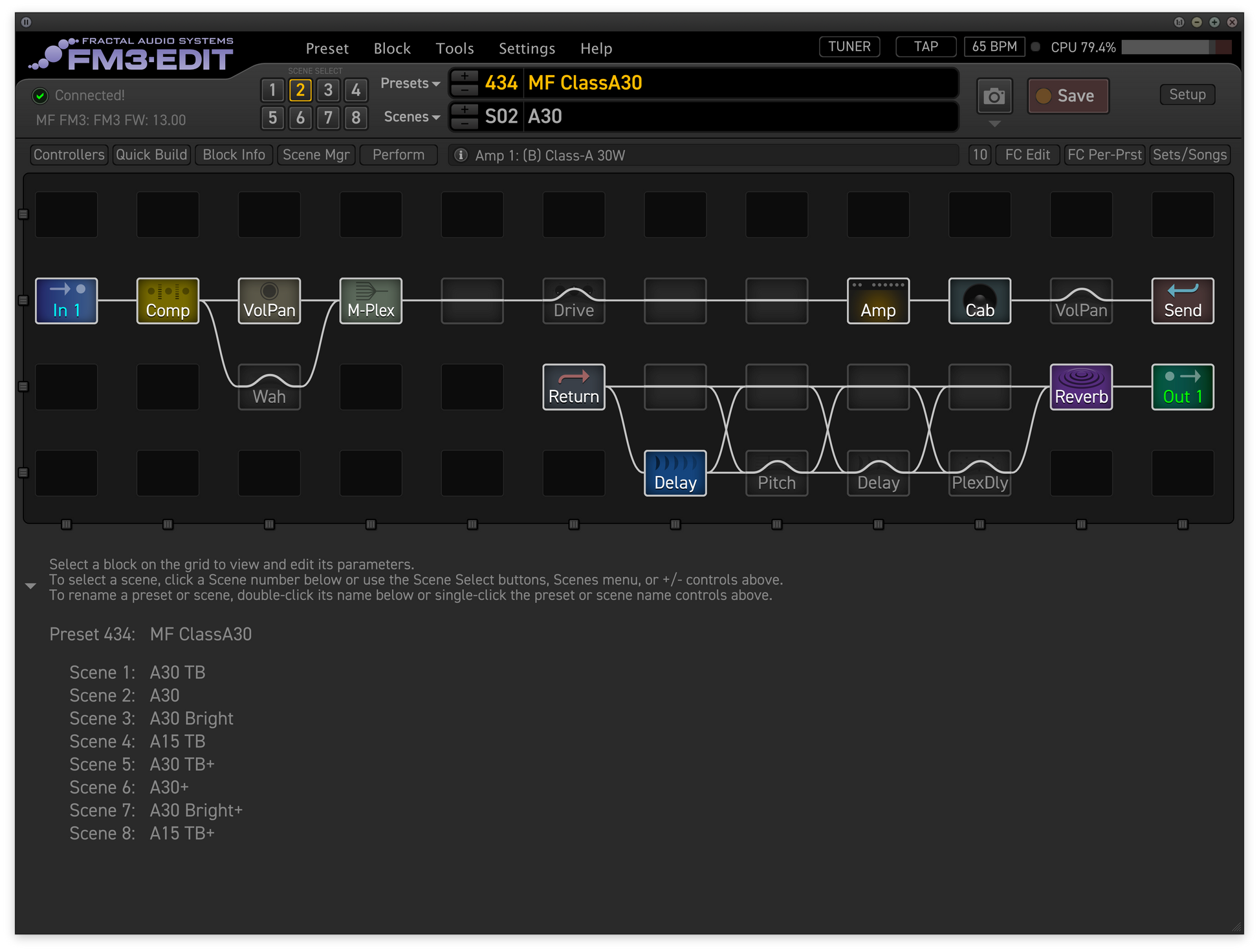Collapse the info panel disclosure triangle
1259x952 pixels.
pos(30,586)
